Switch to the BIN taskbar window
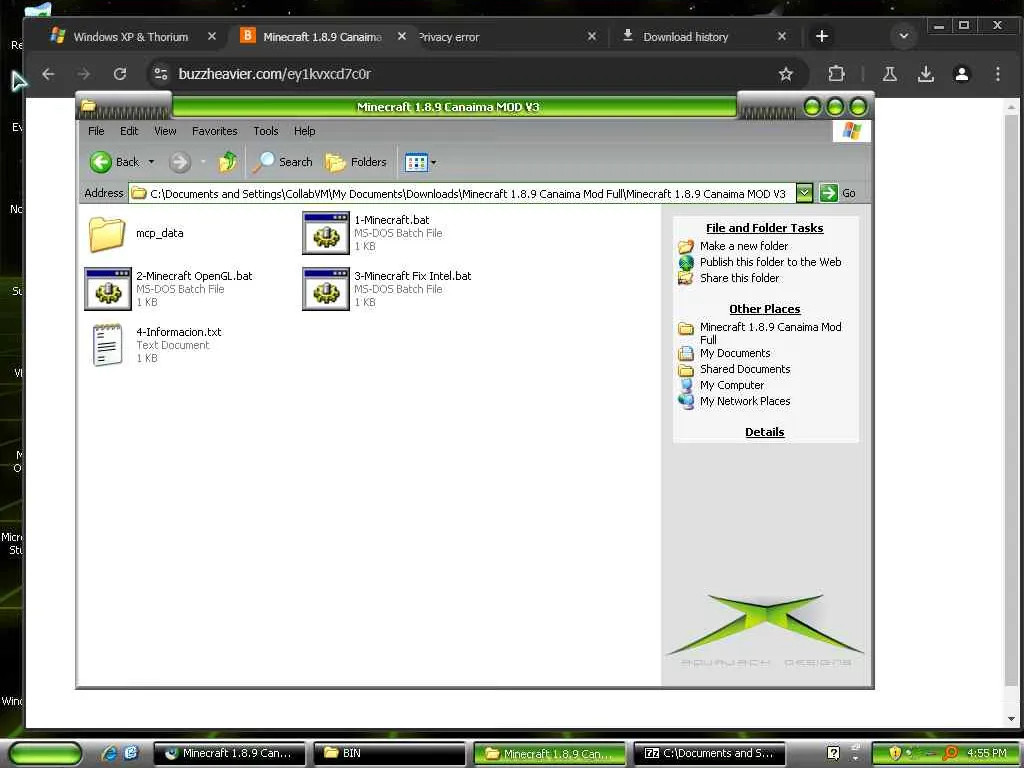Image resolution: width=1024 pixels, height=768 pixels. tap(390, 753)
